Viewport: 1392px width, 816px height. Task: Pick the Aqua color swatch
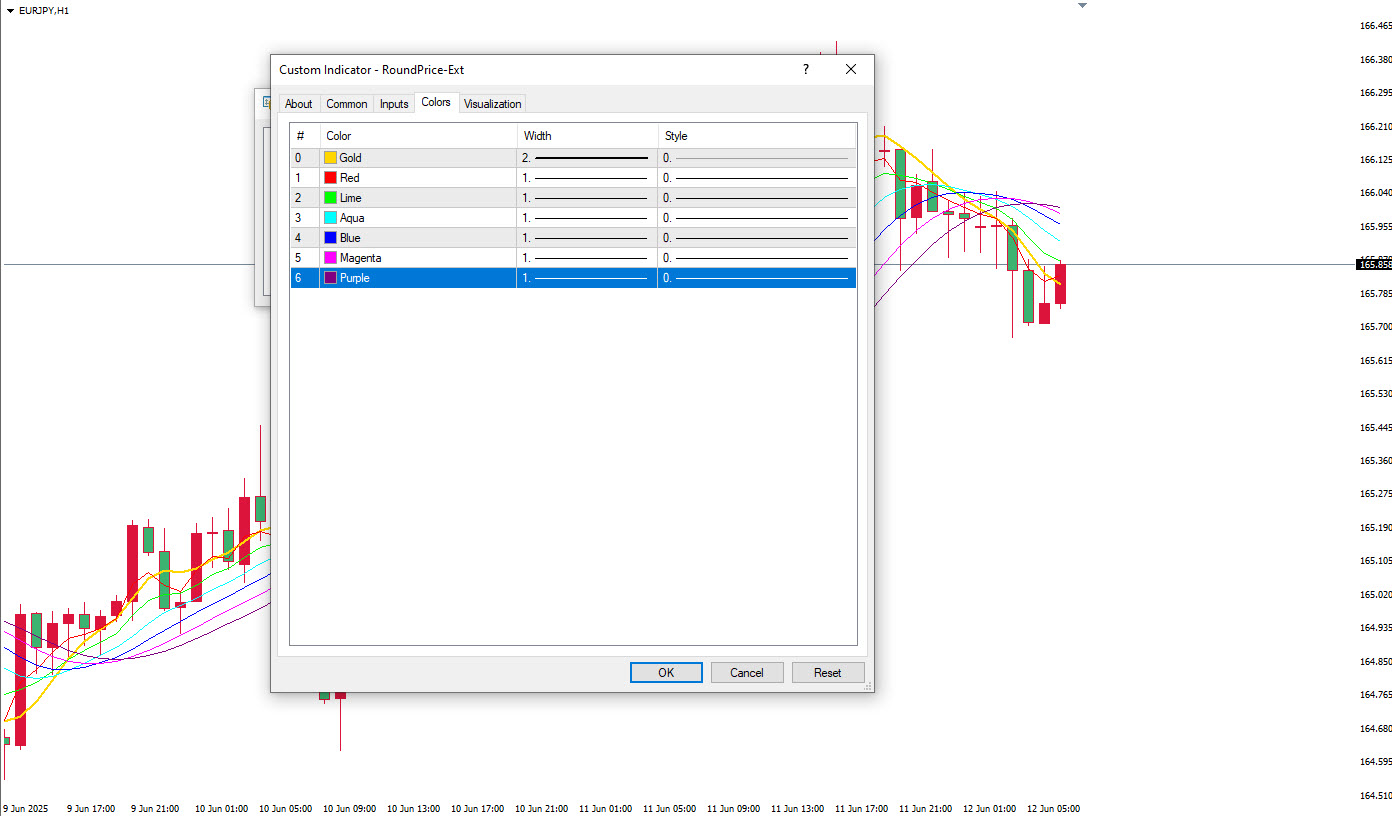(330, 218)
